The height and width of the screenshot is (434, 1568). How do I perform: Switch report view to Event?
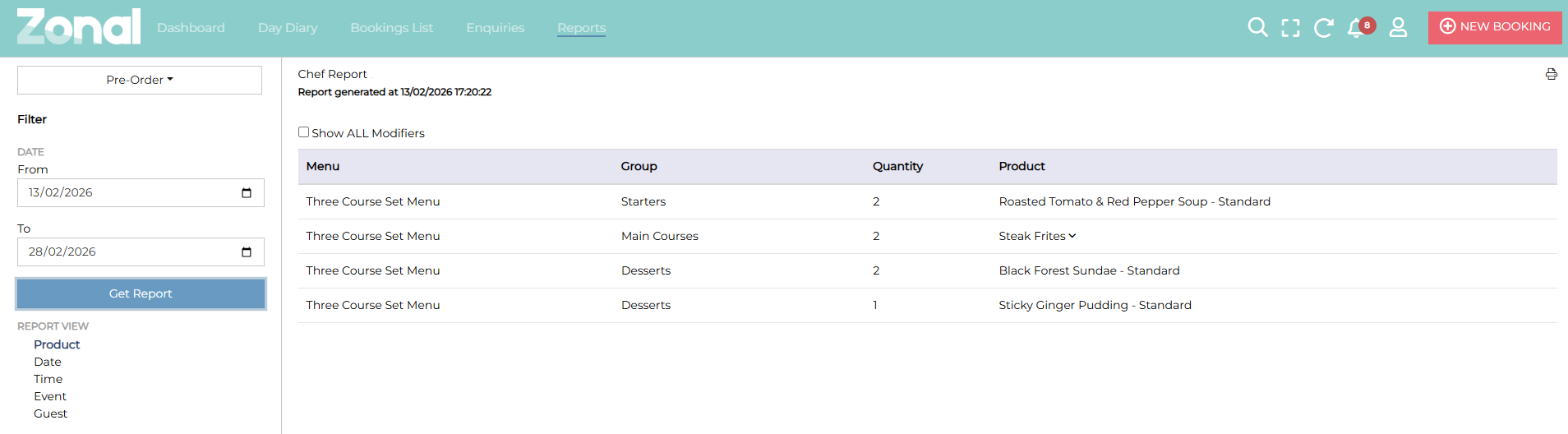[x=50, y=396]
